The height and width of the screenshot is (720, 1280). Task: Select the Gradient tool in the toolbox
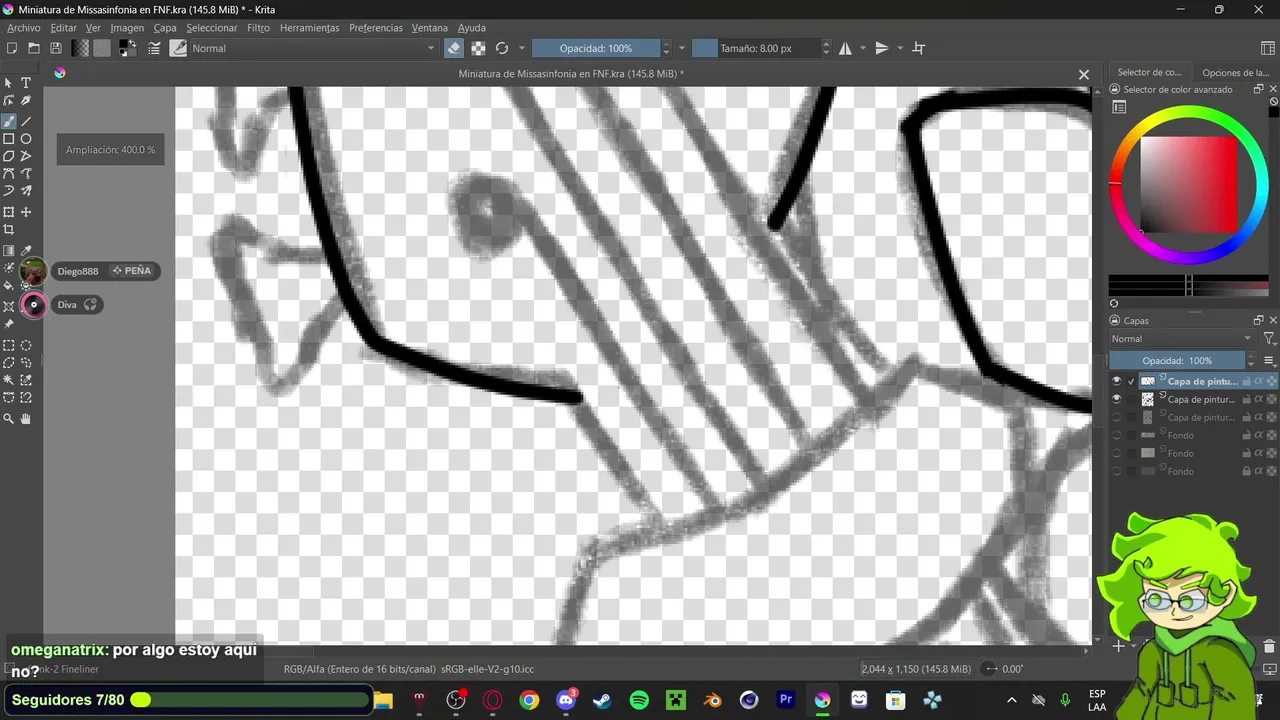pyautogui.click(x=9, y=251)
